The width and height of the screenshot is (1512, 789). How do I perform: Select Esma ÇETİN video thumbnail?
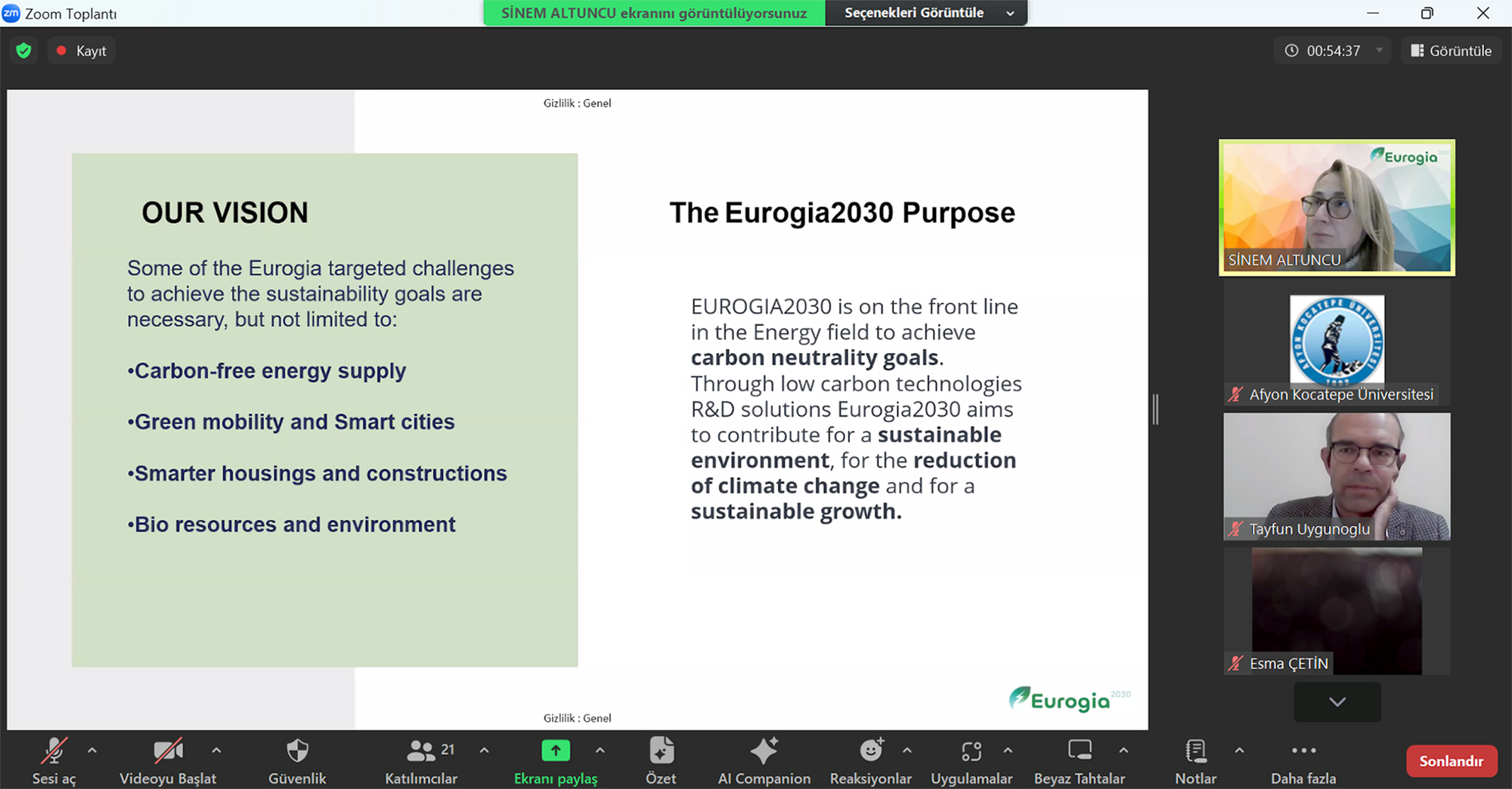point(1337,611)
